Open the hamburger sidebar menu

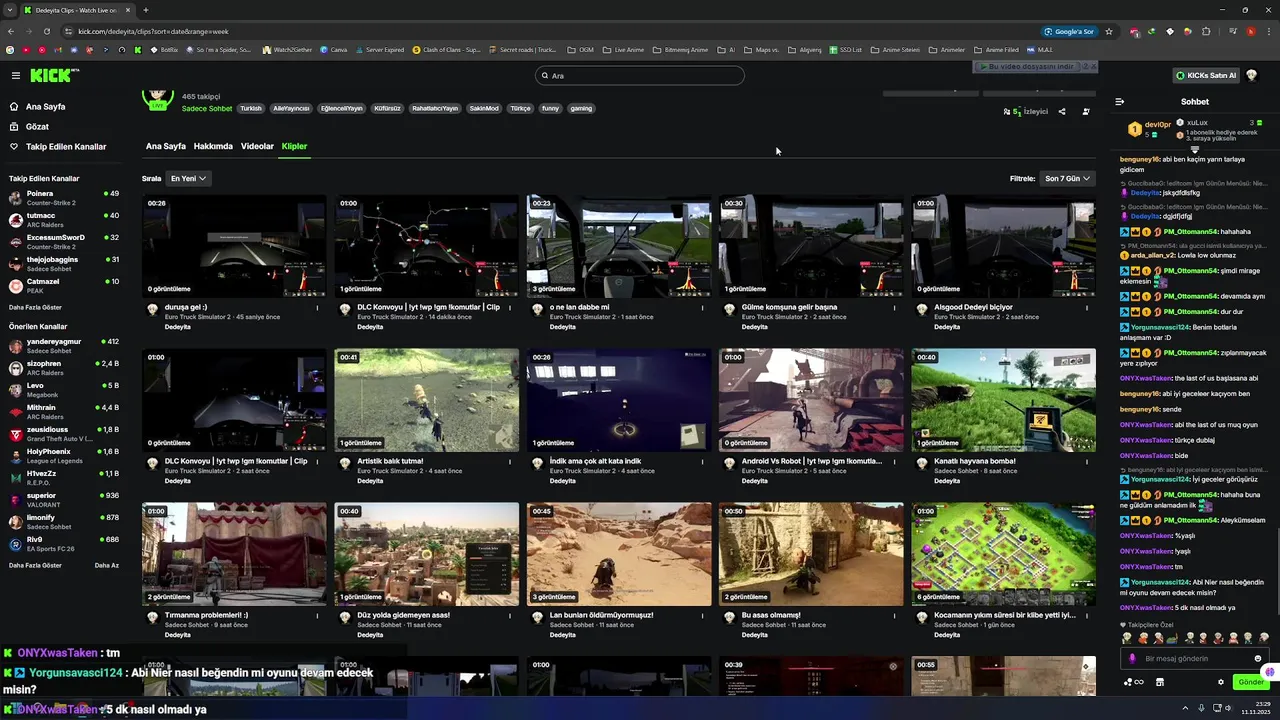[15, 75]
